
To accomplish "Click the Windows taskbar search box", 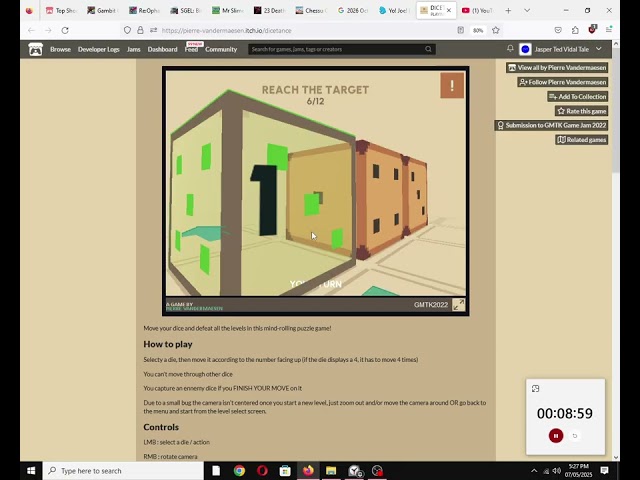I will 123,471.
